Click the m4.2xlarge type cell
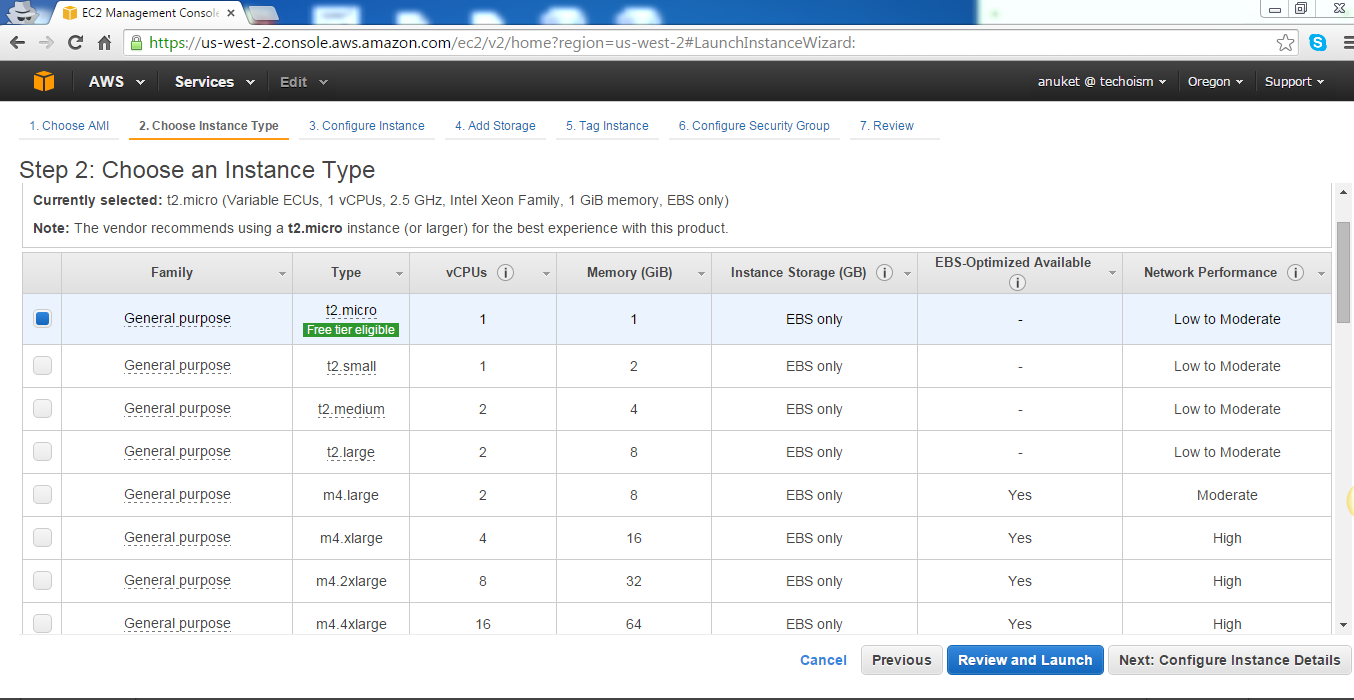1354x700 pixels. pos(351,581)
